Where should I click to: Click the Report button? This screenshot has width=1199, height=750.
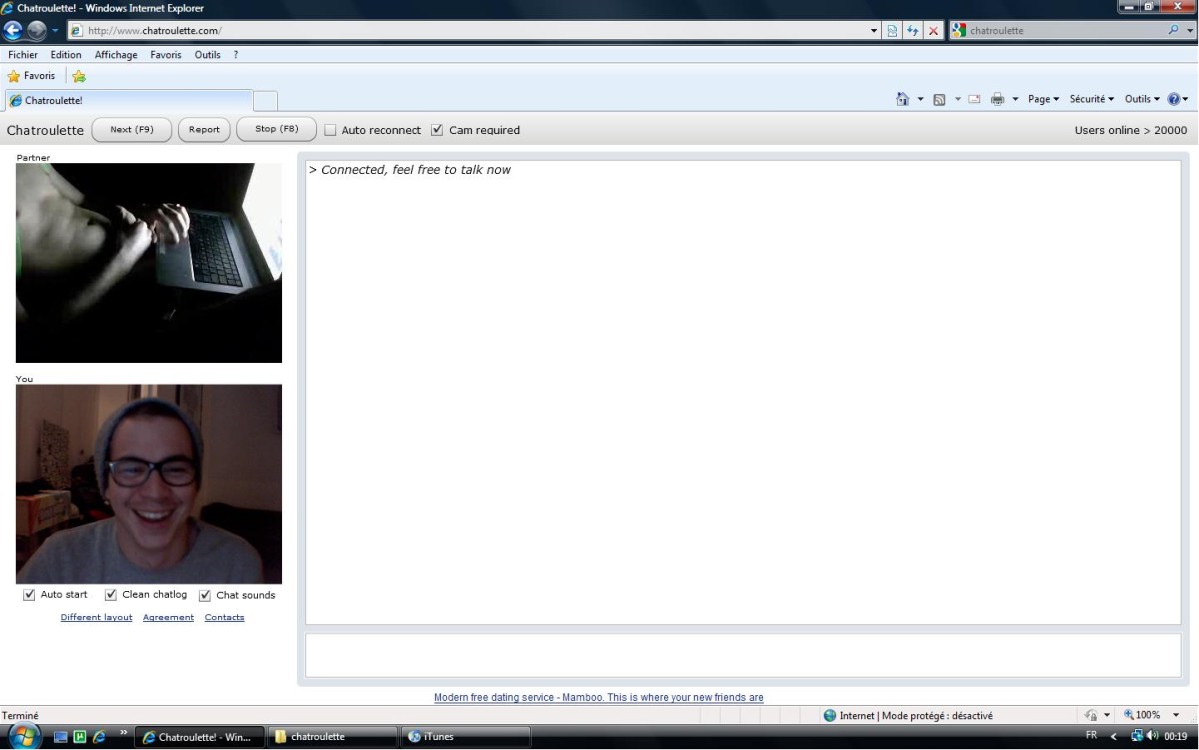[204, 130]
